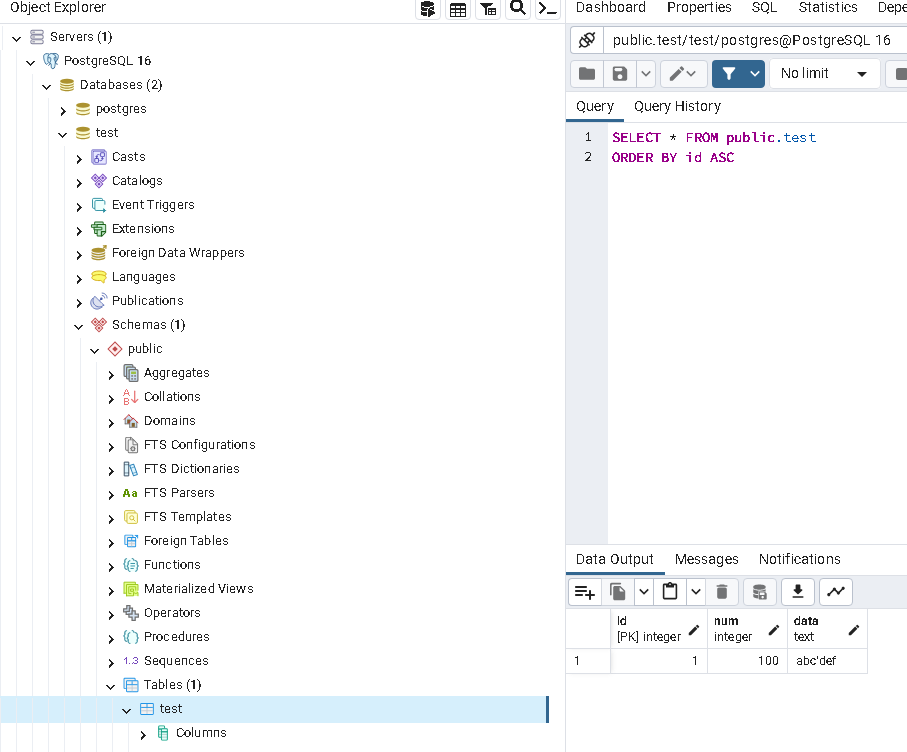
Task: Click the Delete rows trash icon
Action: (x=721, y=592)
